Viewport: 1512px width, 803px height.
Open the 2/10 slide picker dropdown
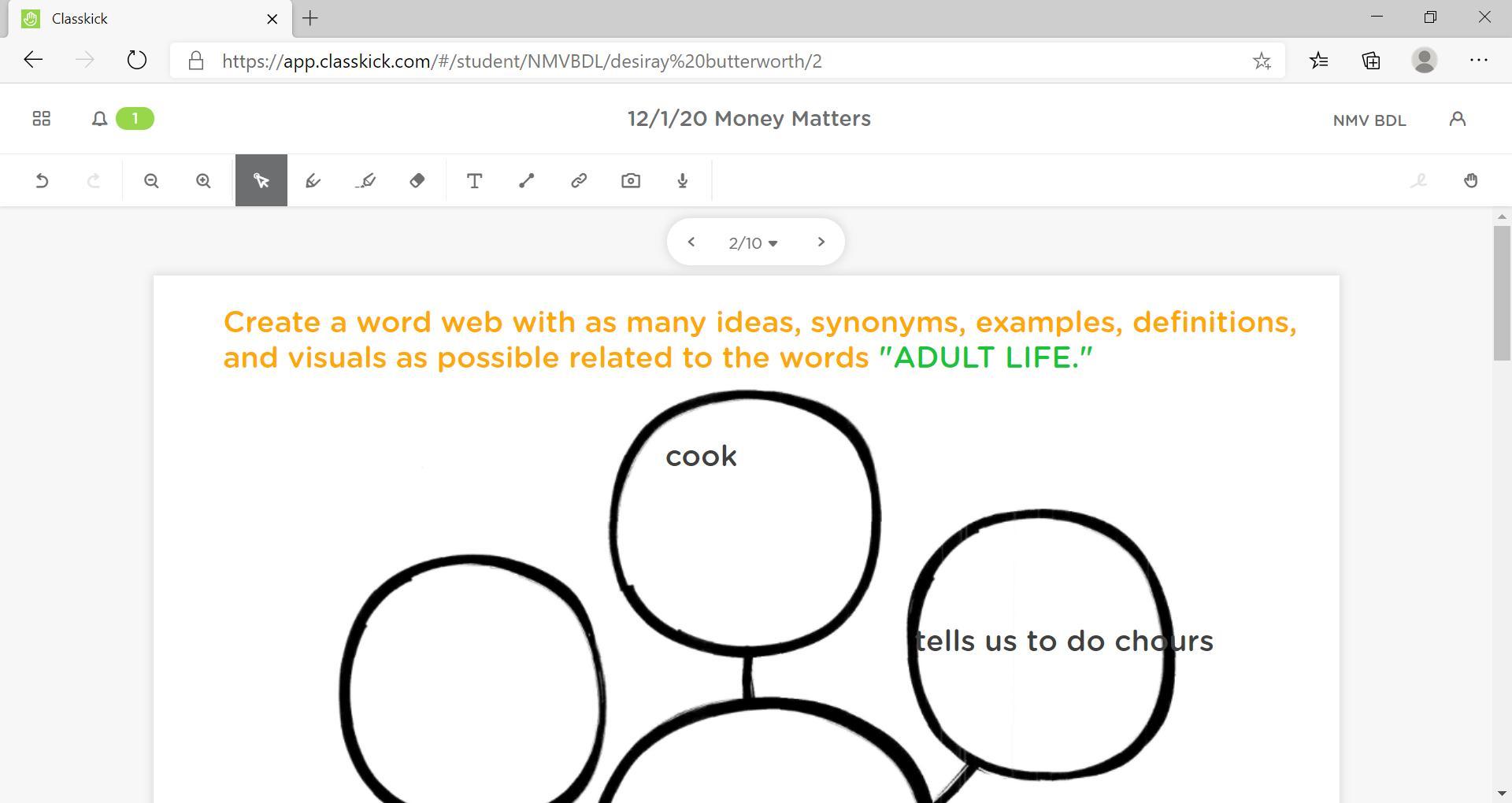[x=754, y=243]
